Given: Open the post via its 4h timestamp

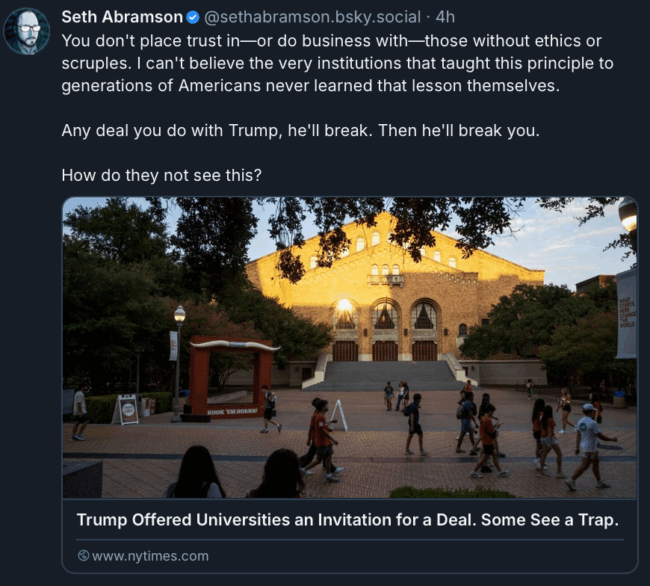Looking at the screenshot, I should coord(445,17).
